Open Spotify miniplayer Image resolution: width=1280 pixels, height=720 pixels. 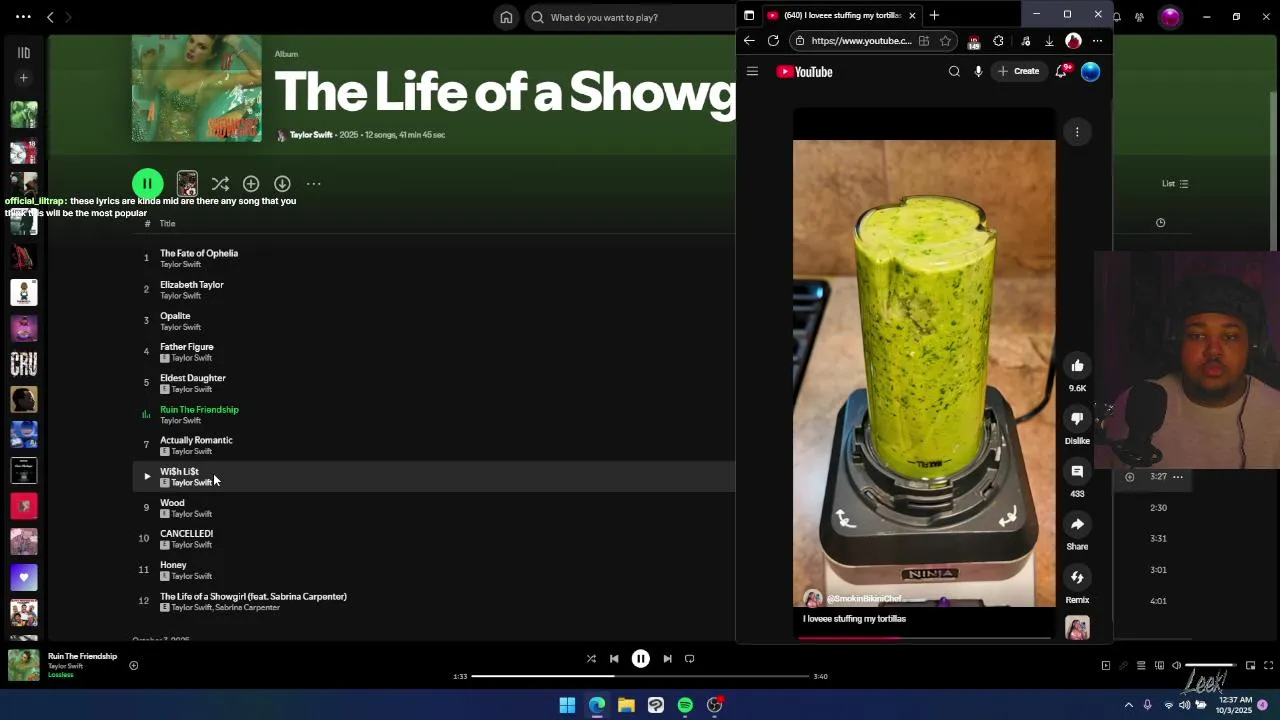1250,665
